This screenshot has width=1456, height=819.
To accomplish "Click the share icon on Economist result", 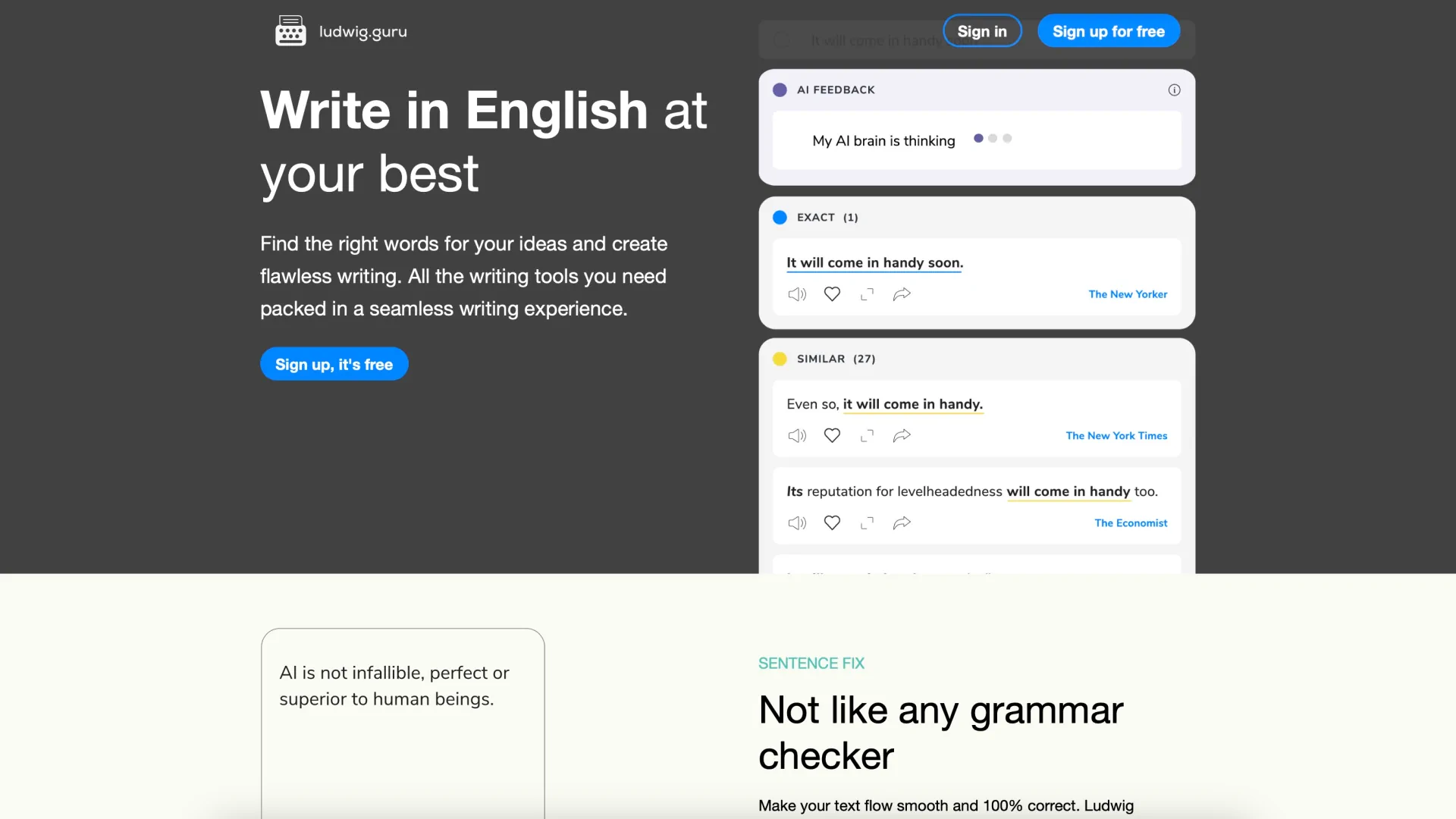I will click(901, 523).
